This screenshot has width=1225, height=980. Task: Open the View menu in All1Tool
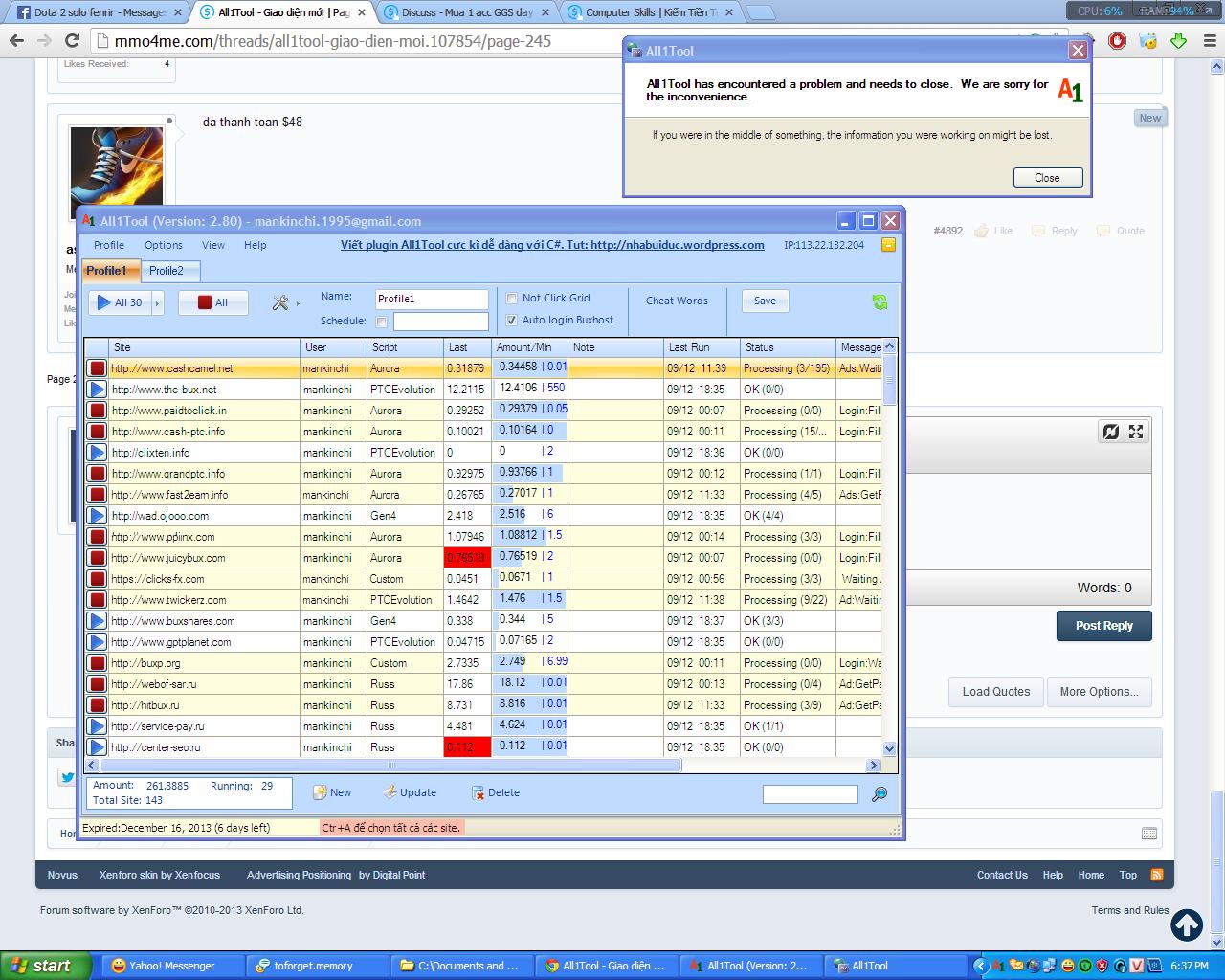click(213, 245)
